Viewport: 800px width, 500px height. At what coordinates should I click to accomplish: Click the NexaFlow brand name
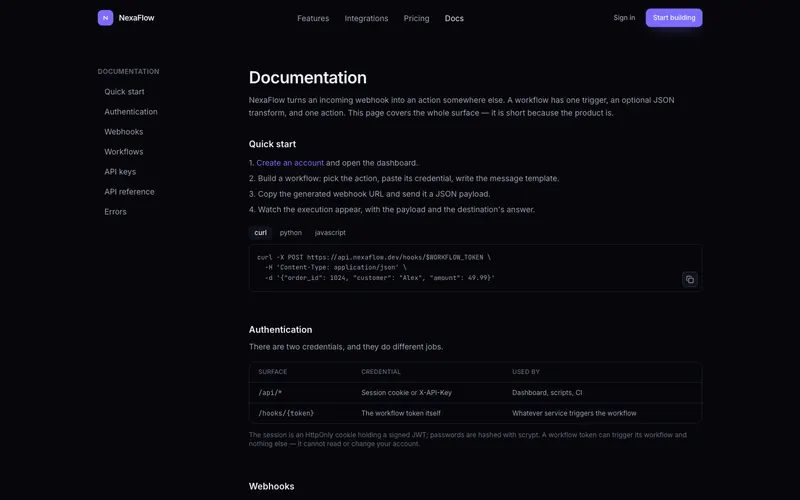coord(136,18)
